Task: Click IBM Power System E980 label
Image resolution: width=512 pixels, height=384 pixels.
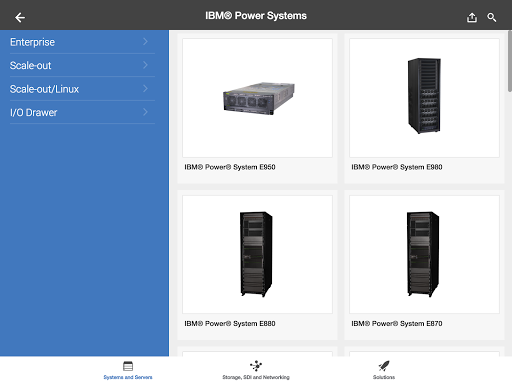Action: pos(397,167)
